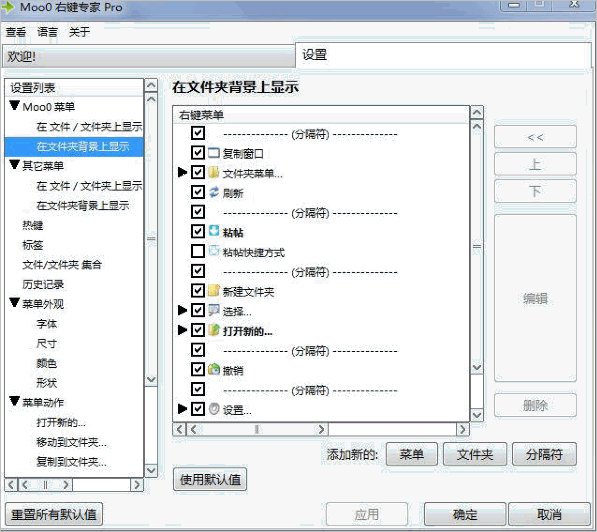Click the 选择... icon

point(214,310)
